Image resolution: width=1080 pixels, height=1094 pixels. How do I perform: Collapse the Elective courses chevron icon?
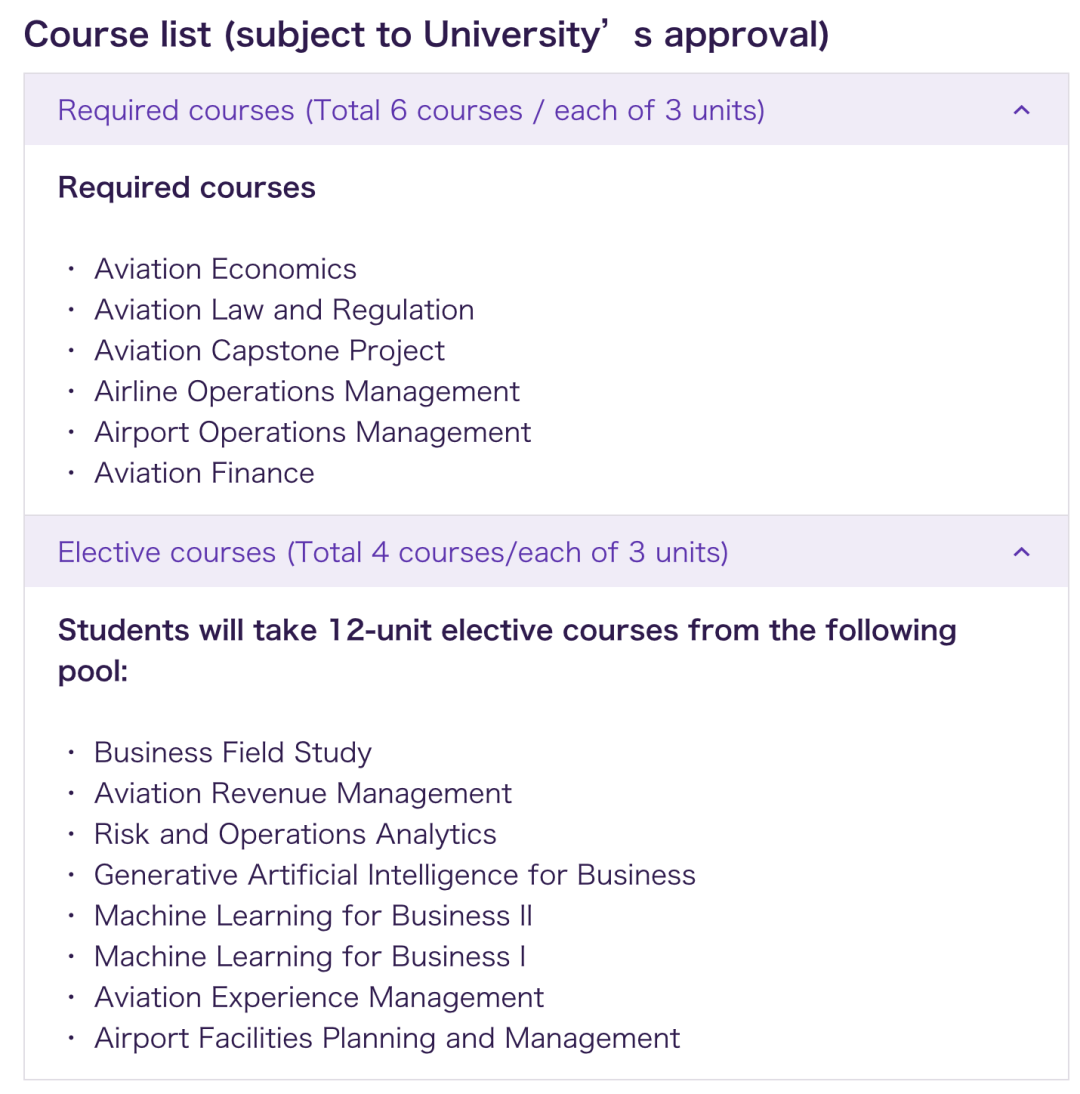(1021, 552)
